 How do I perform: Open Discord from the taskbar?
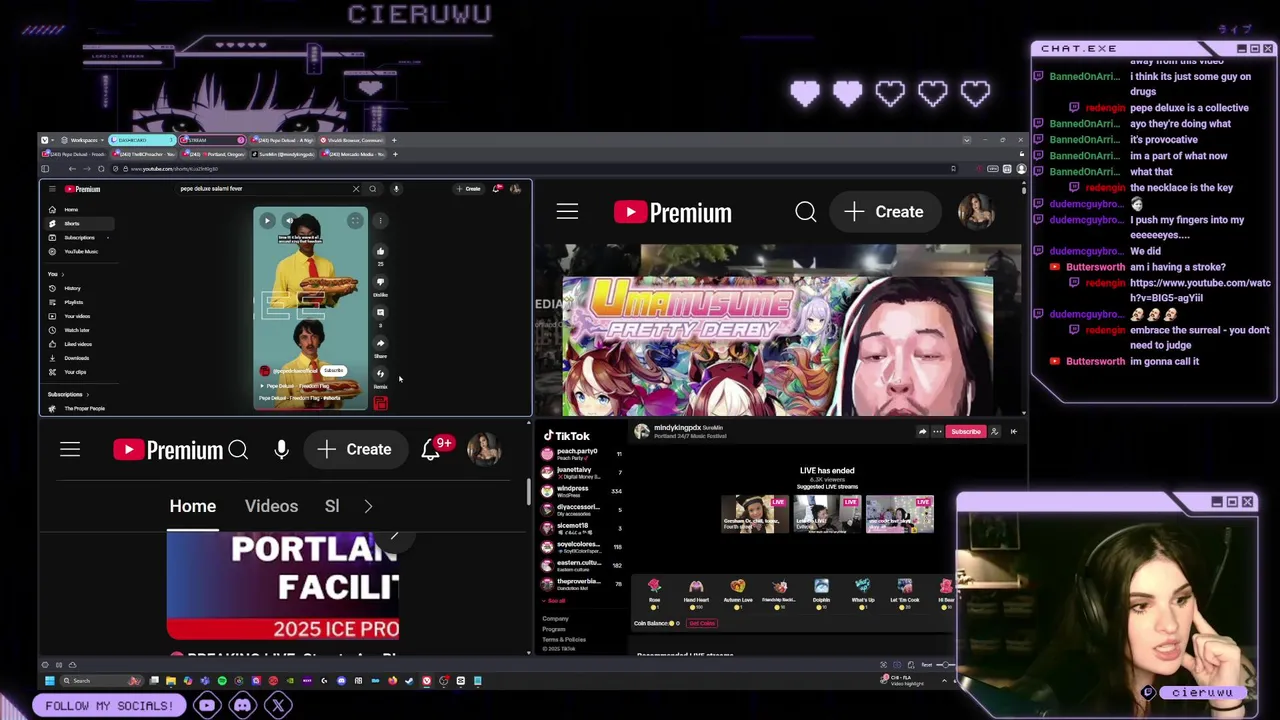coord(341,681)
